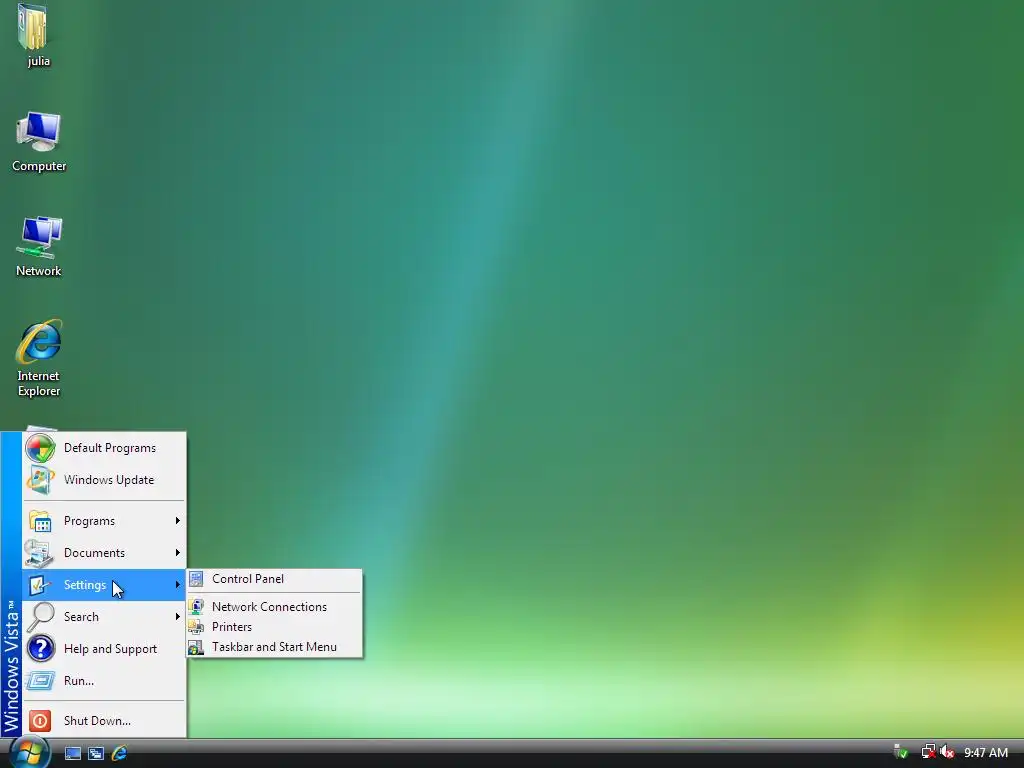The height and width of the screenshot is (768, 1024).
Task: Click the Search magnifier icon
Action: point(40,616)
